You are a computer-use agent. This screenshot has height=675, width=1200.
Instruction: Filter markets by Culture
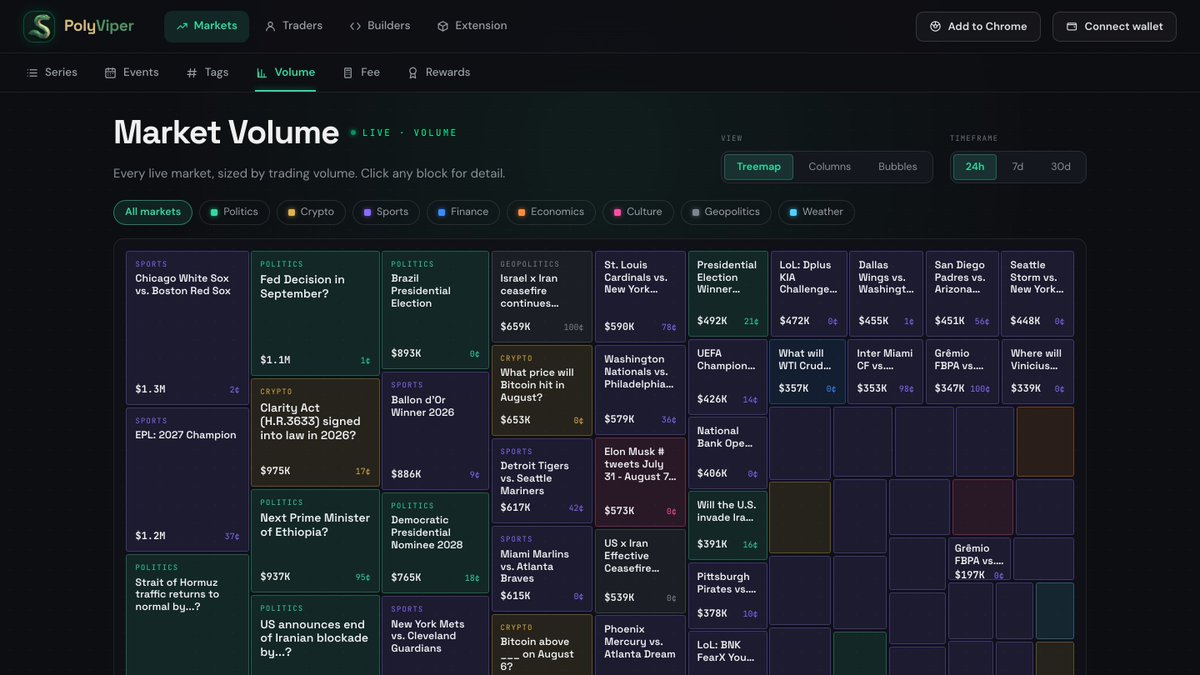638,212
